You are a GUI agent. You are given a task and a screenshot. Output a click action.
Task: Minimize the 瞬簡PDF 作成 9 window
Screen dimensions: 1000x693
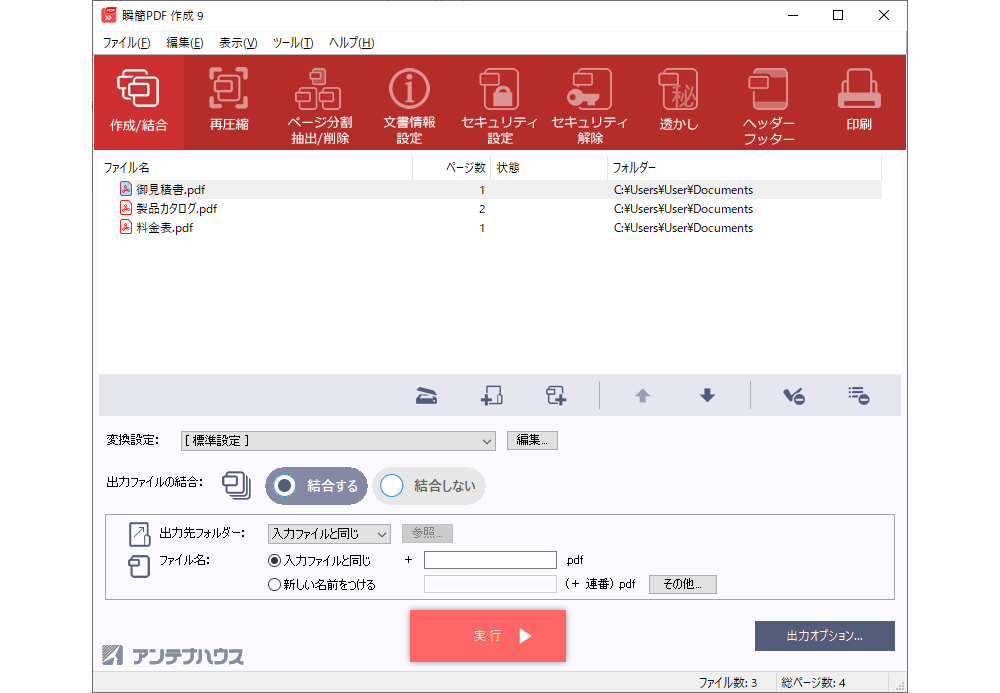(793, 15)
